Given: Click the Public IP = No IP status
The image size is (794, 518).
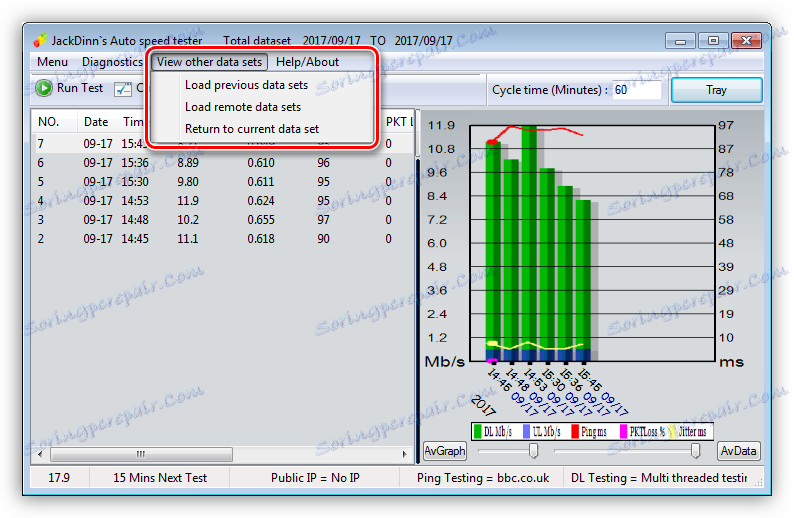Looking at the screenshot, I should click(x=315, y=477).
